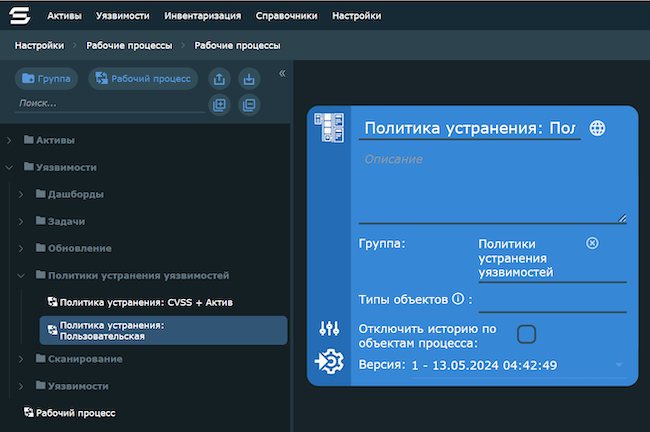
Task: Click the workflow diagram icon in card
Action: tap(329, 128)
